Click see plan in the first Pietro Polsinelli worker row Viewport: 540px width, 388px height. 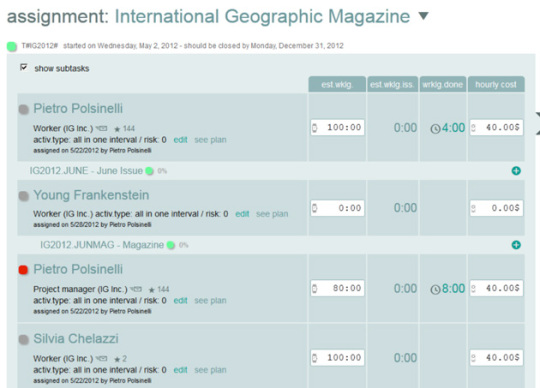tap(210, 140)
